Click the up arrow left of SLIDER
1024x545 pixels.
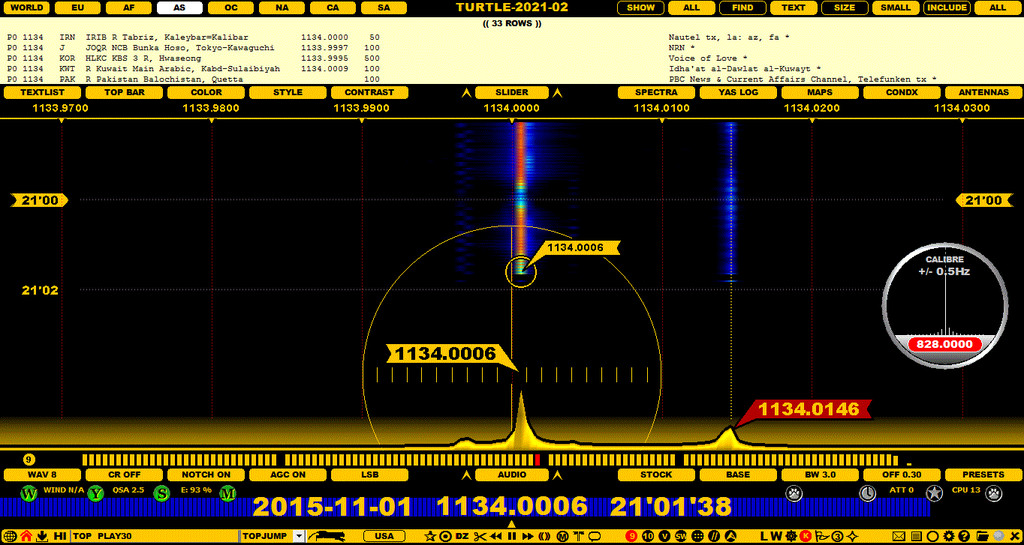point(465,93)
